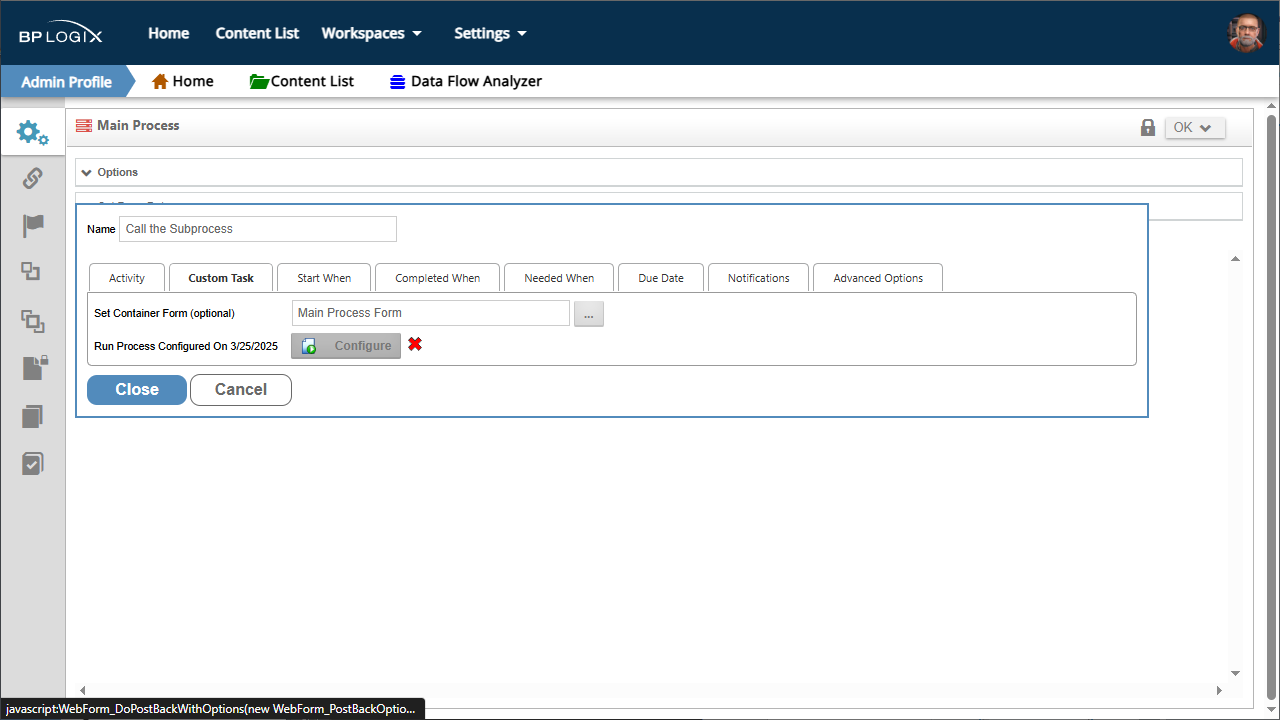Open the Advanced Options tab
The image size is (1280, 720).
(878, 278)
